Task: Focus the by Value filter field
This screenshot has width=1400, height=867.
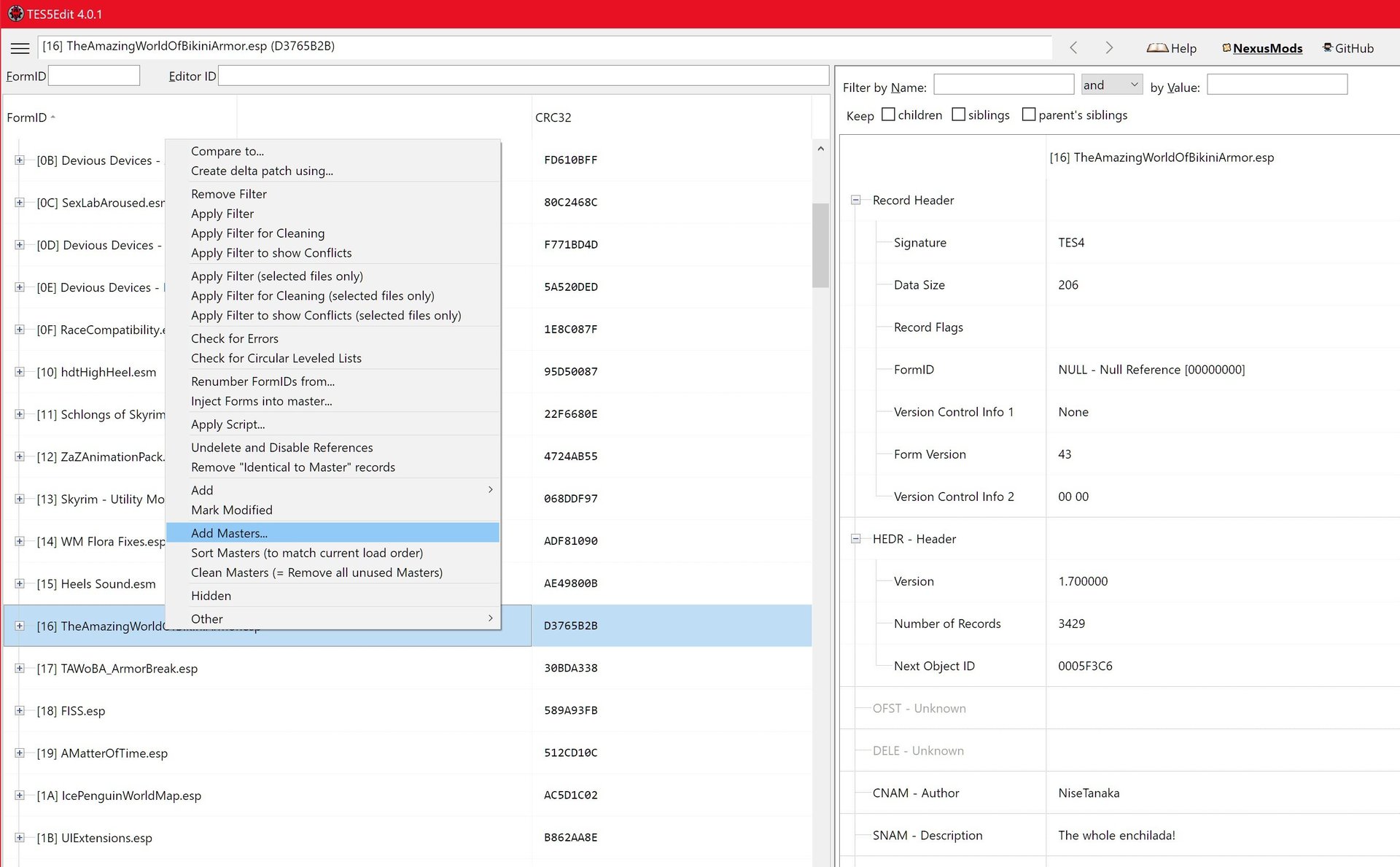Action: 1277,85
